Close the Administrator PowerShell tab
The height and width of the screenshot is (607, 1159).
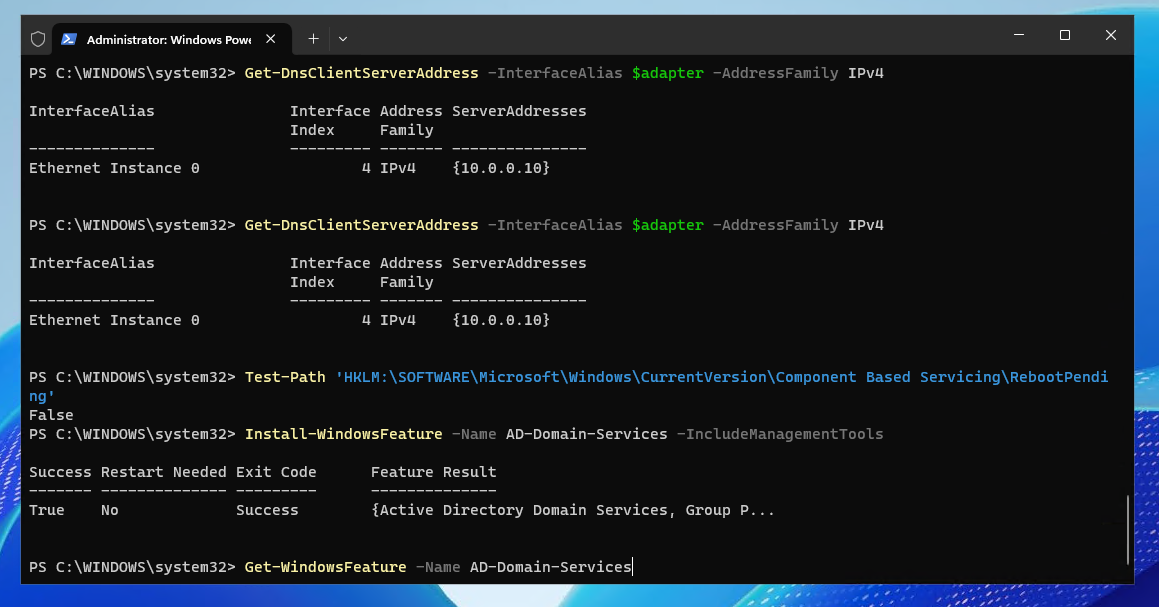tap(271, 39)
